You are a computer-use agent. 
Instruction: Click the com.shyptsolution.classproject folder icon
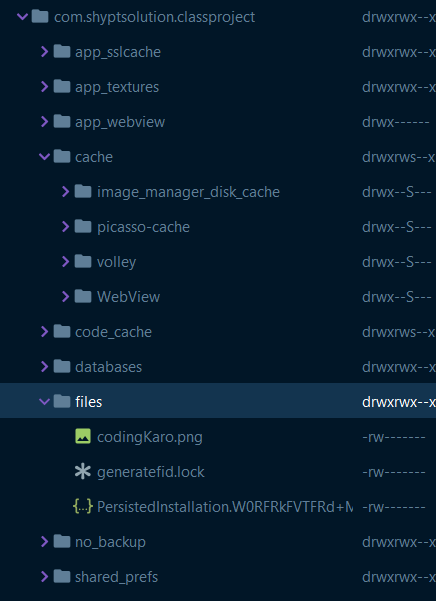tap(40, 16)
